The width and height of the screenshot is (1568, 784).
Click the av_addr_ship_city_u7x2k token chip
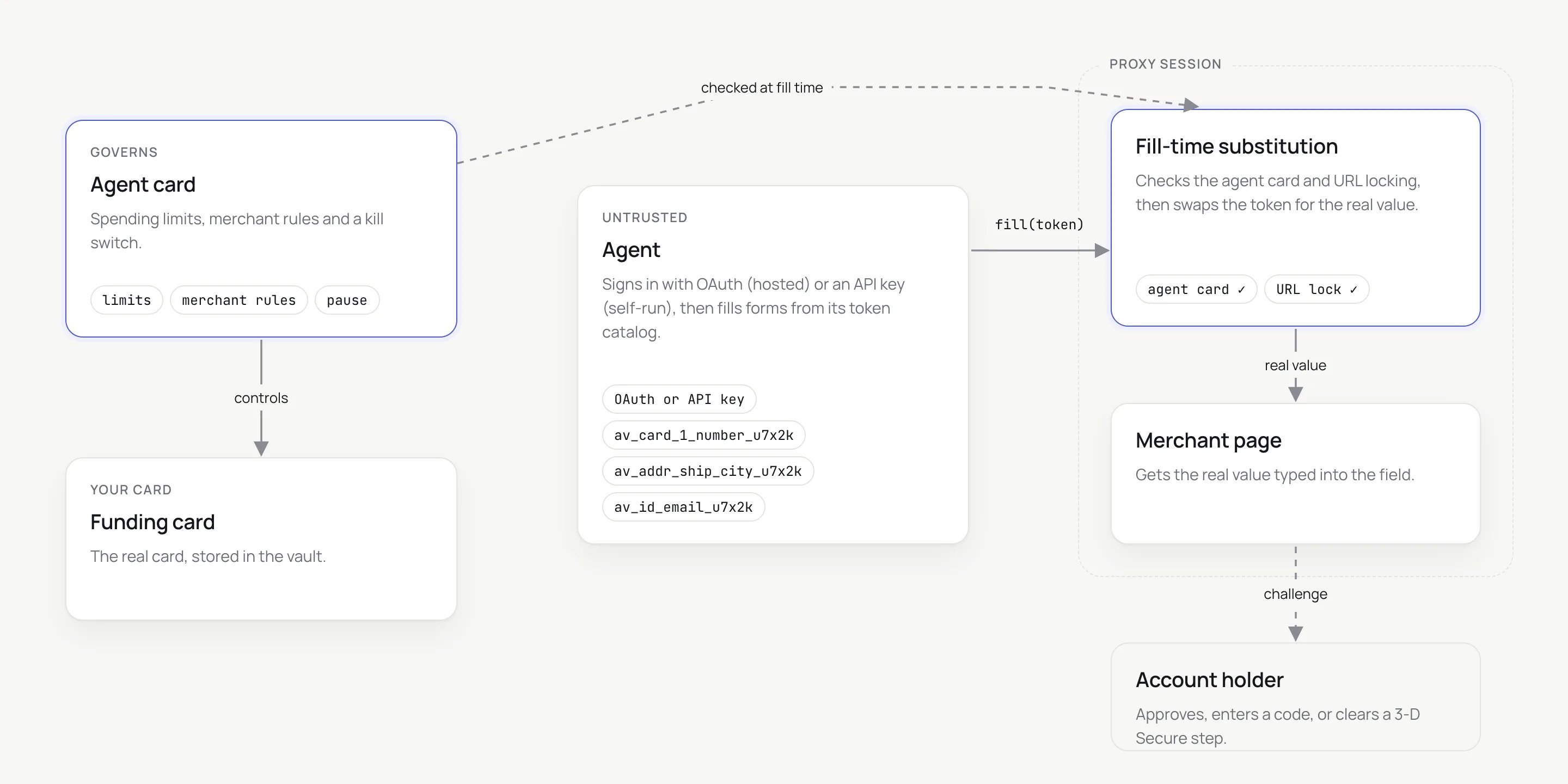click(x=708, y=471)
